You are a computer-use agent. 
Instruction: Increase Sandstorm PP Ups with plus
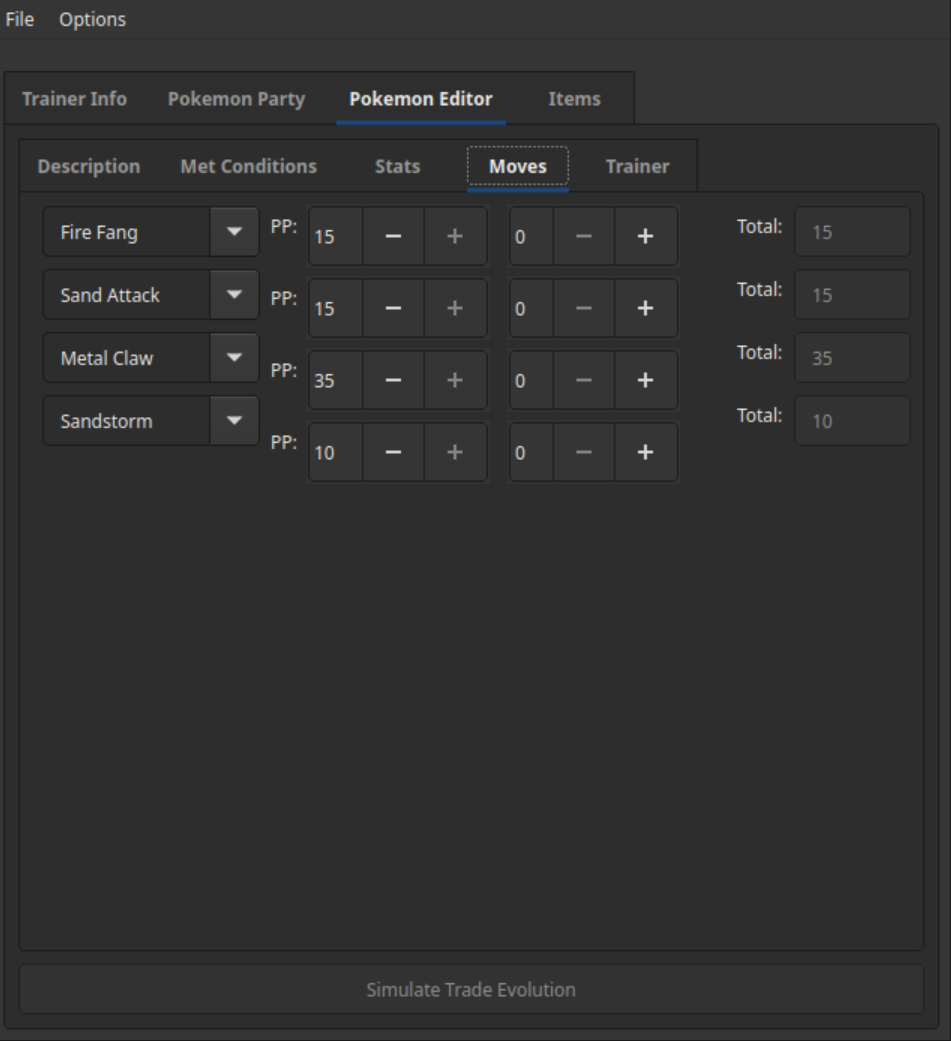coord(645,453)
